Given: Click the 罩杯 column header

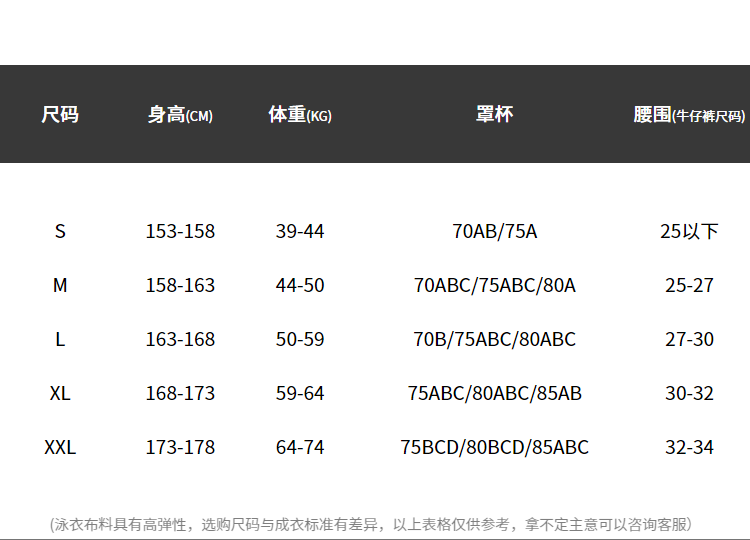Looking at the screenshot, I should coord(495,114).
